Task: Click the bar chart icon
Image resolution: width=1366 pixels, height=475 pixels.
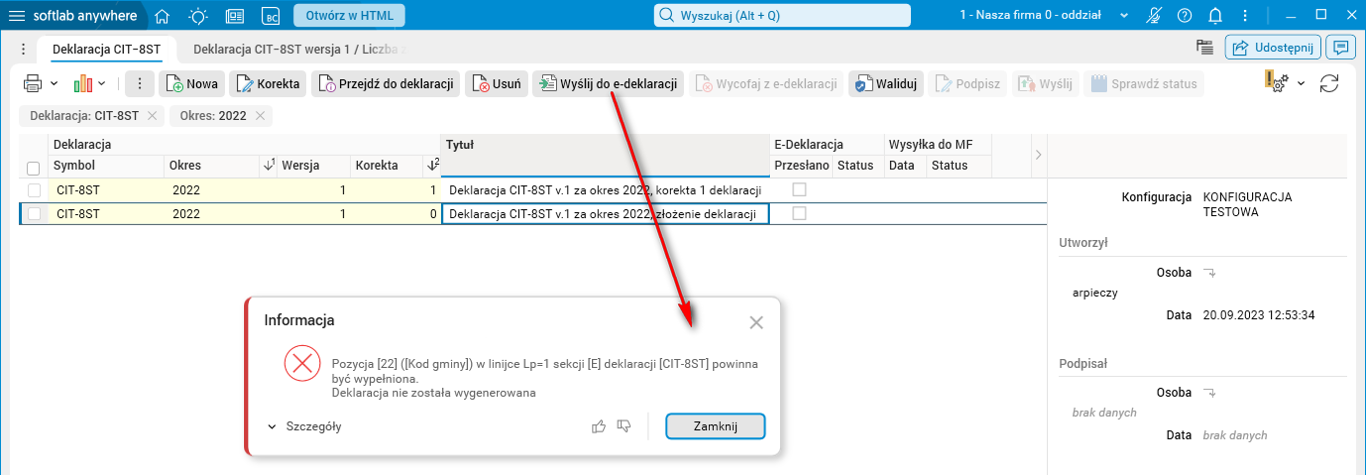Action: 82,84
